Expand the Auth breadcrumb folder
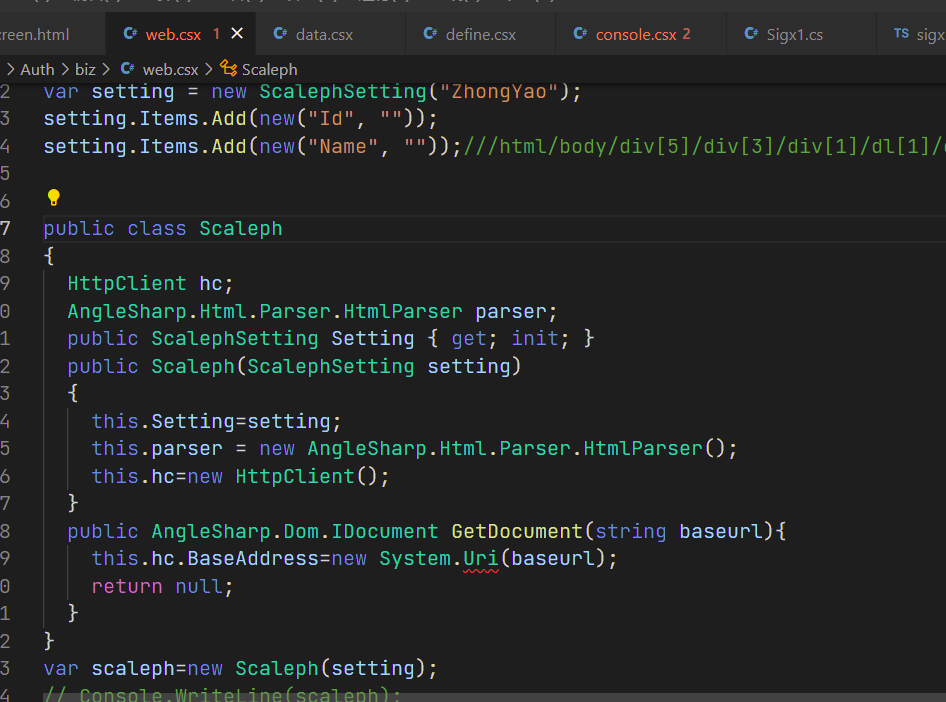946x702 pixels. point(37,69)
